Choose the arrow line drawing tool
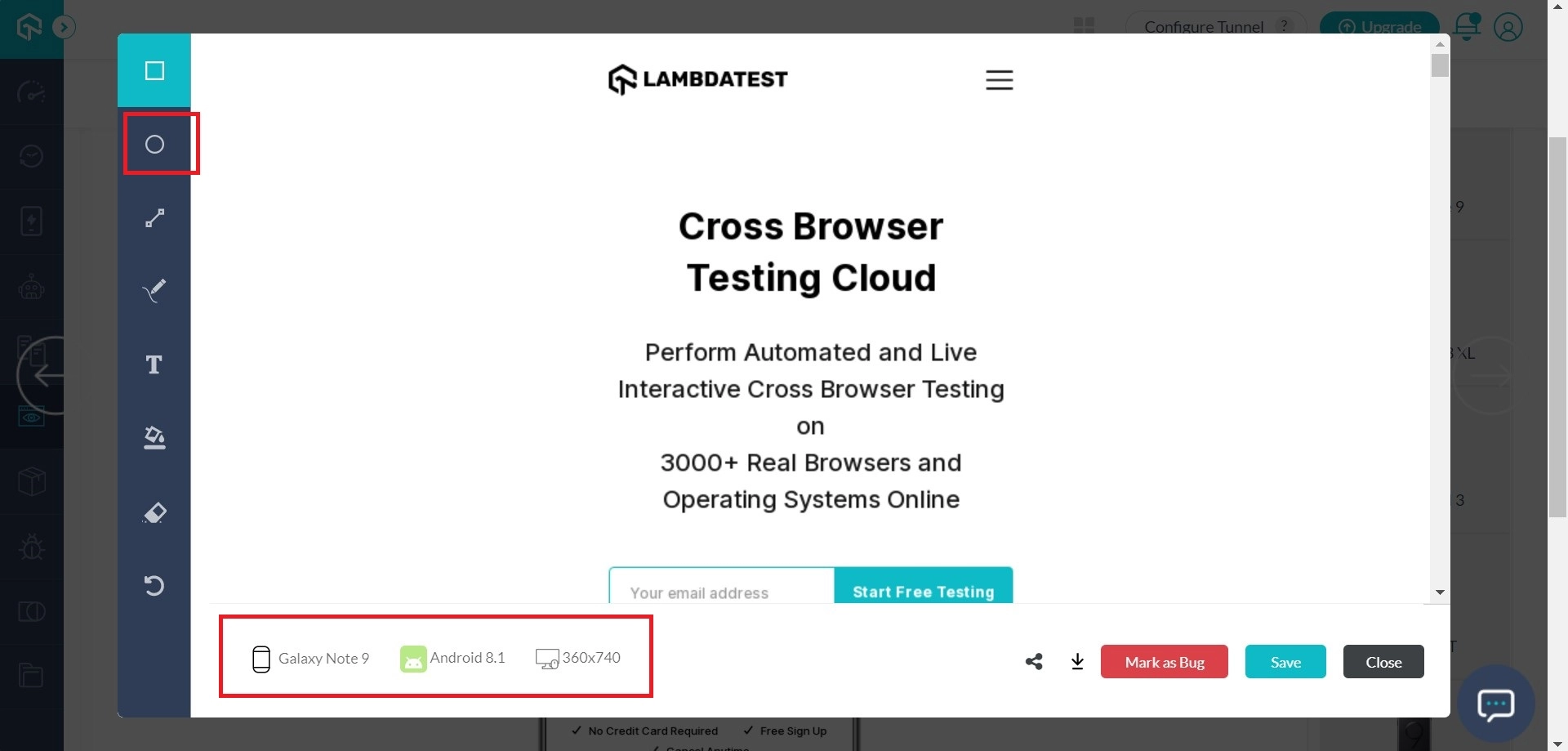This screenshot has width=1568, height=751. 154,218
